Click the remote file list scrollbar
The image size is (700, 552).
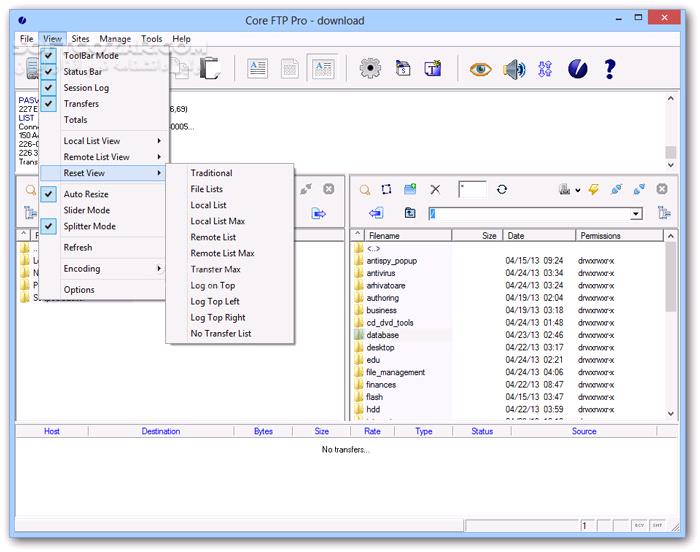671,324
